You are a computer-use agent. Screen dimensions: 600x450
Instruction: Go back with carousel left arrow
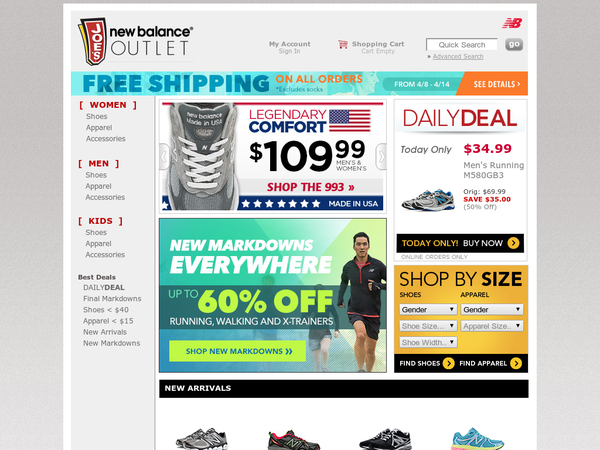(164, 156)
